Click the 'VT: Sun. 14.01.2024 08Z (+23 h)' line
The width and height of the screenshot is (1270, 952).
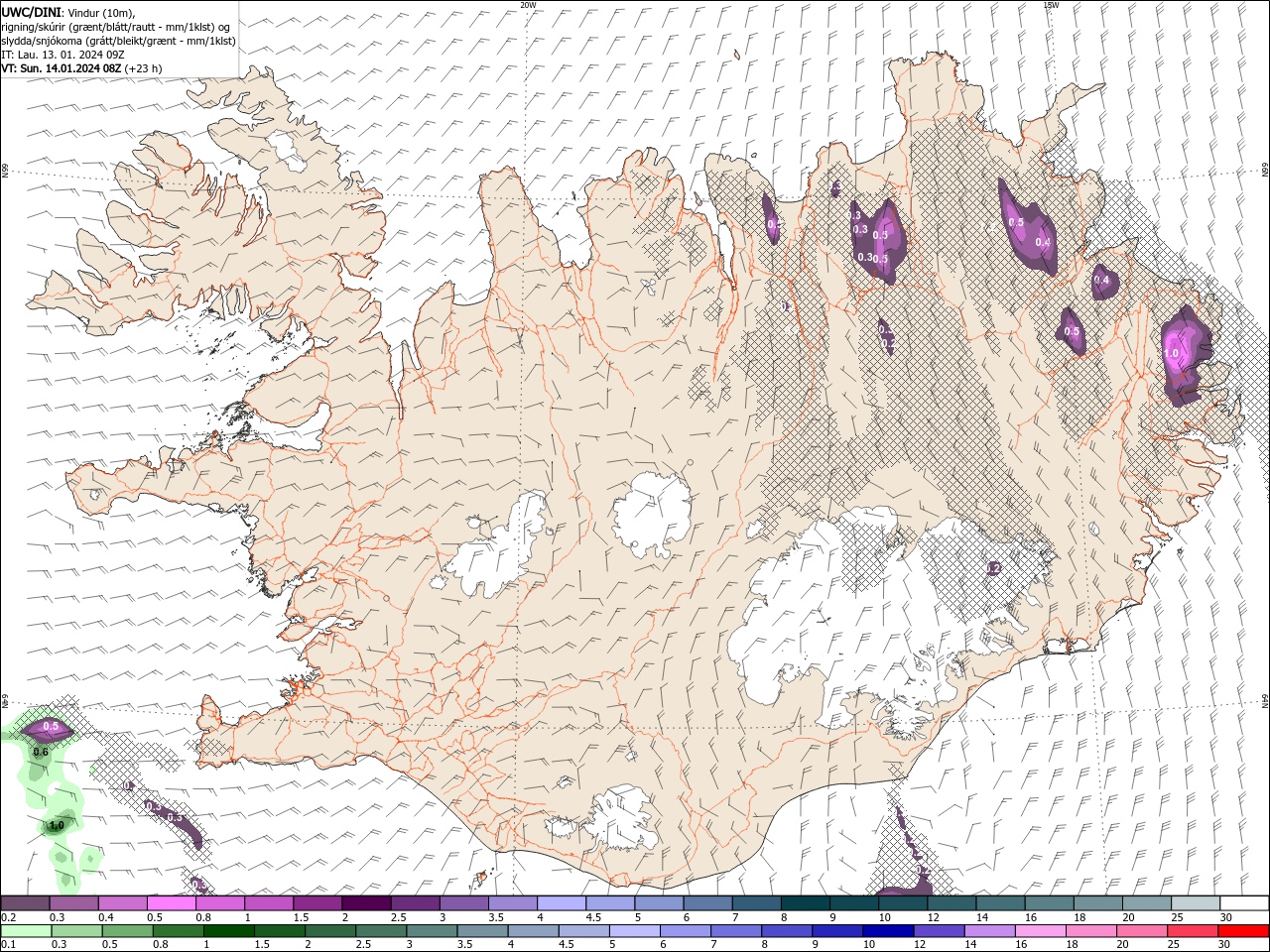click(x=81, y=68)
